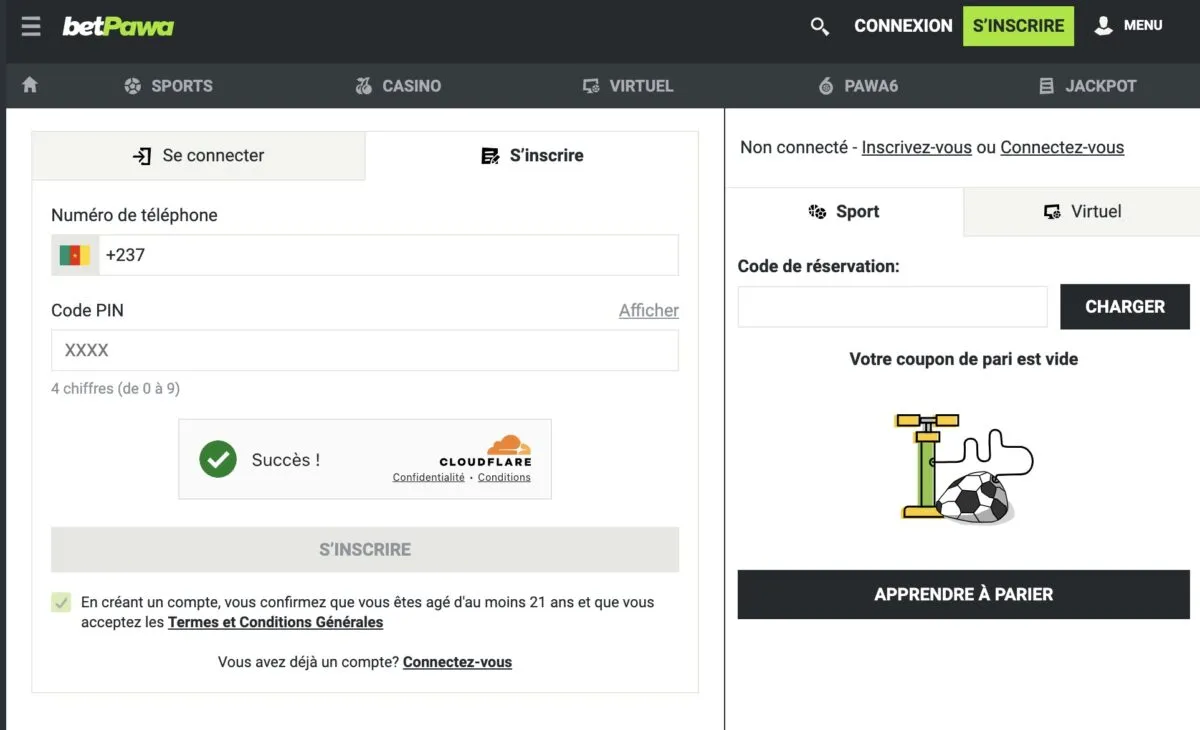This screenshot has width=1200, height=730.
Task: Open the SPORTS section
Action: (x=168, y=86)
